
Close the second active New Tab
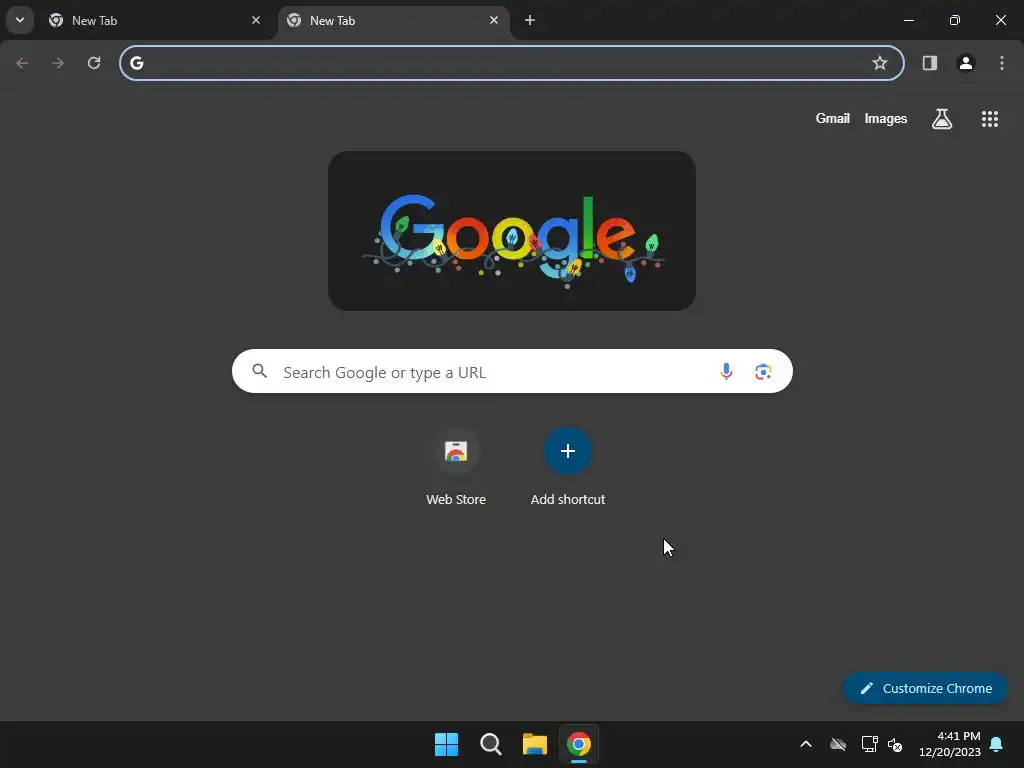pyautogui.click(x=494, y=20)
